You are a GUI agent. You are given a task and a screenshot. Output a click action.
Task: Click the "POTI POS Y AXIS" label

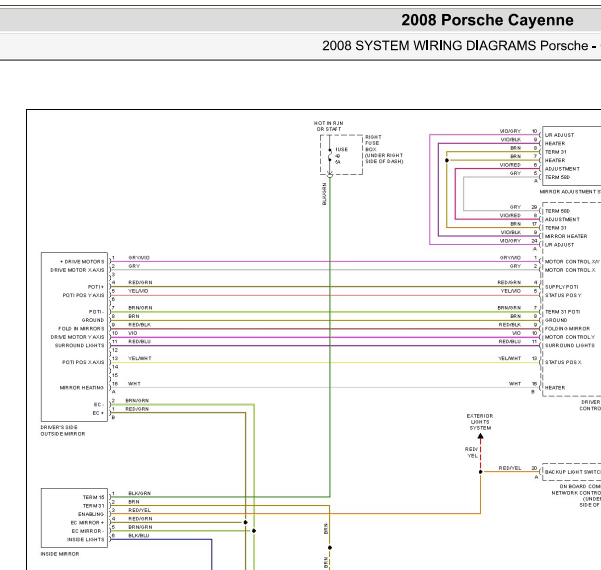pos(83,295)
